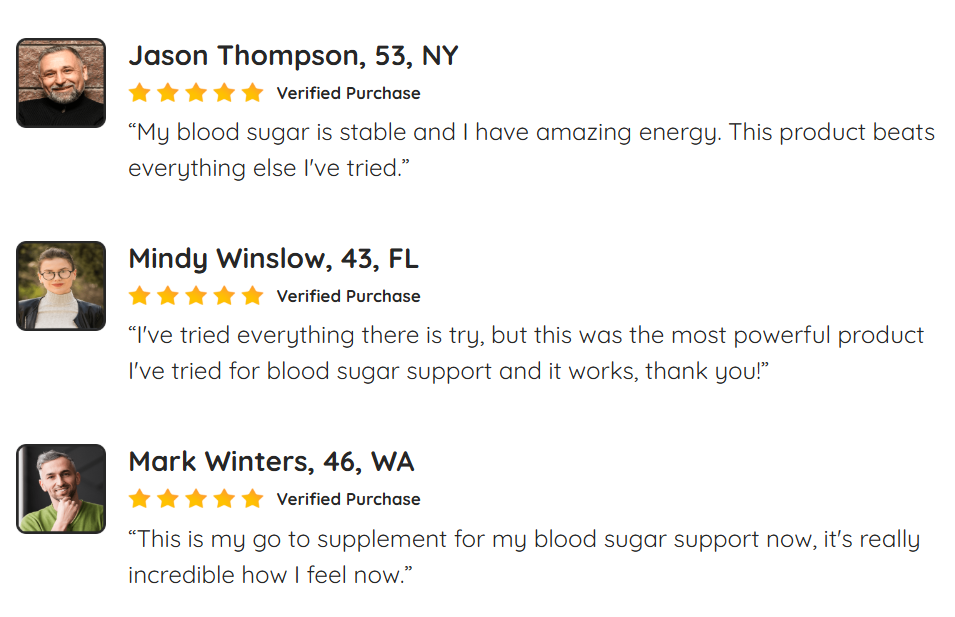Viewport: 955px width, 617px height.
Task: Click the first star in Mark Winters' rating
Action: pyautogui.click(x=140, y=499)
